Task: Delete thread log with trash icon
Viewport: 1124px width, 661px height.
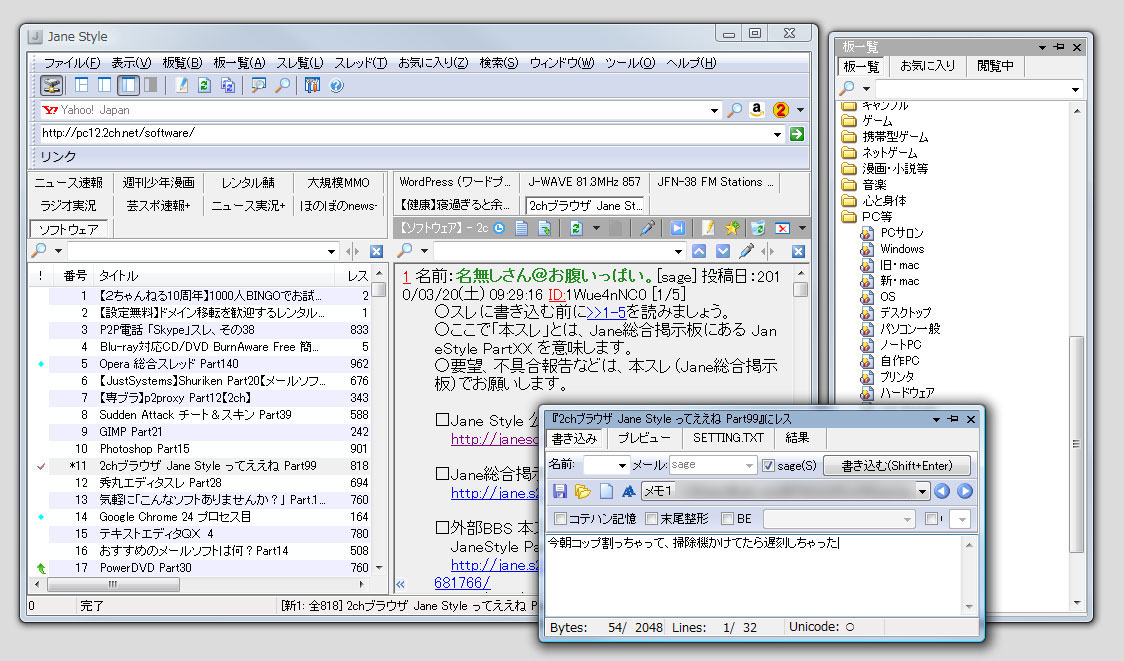Action: pyautogui.click(x=758, y=227)
